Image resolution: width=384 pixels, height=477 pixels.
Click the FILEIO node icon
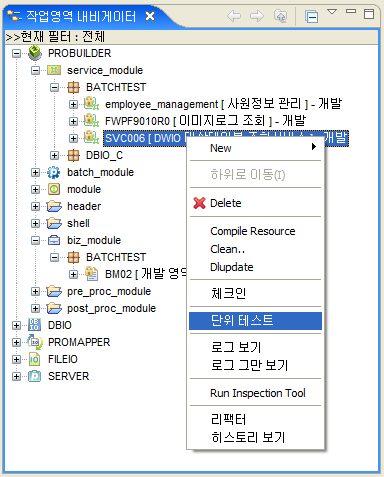click(35, 359)
